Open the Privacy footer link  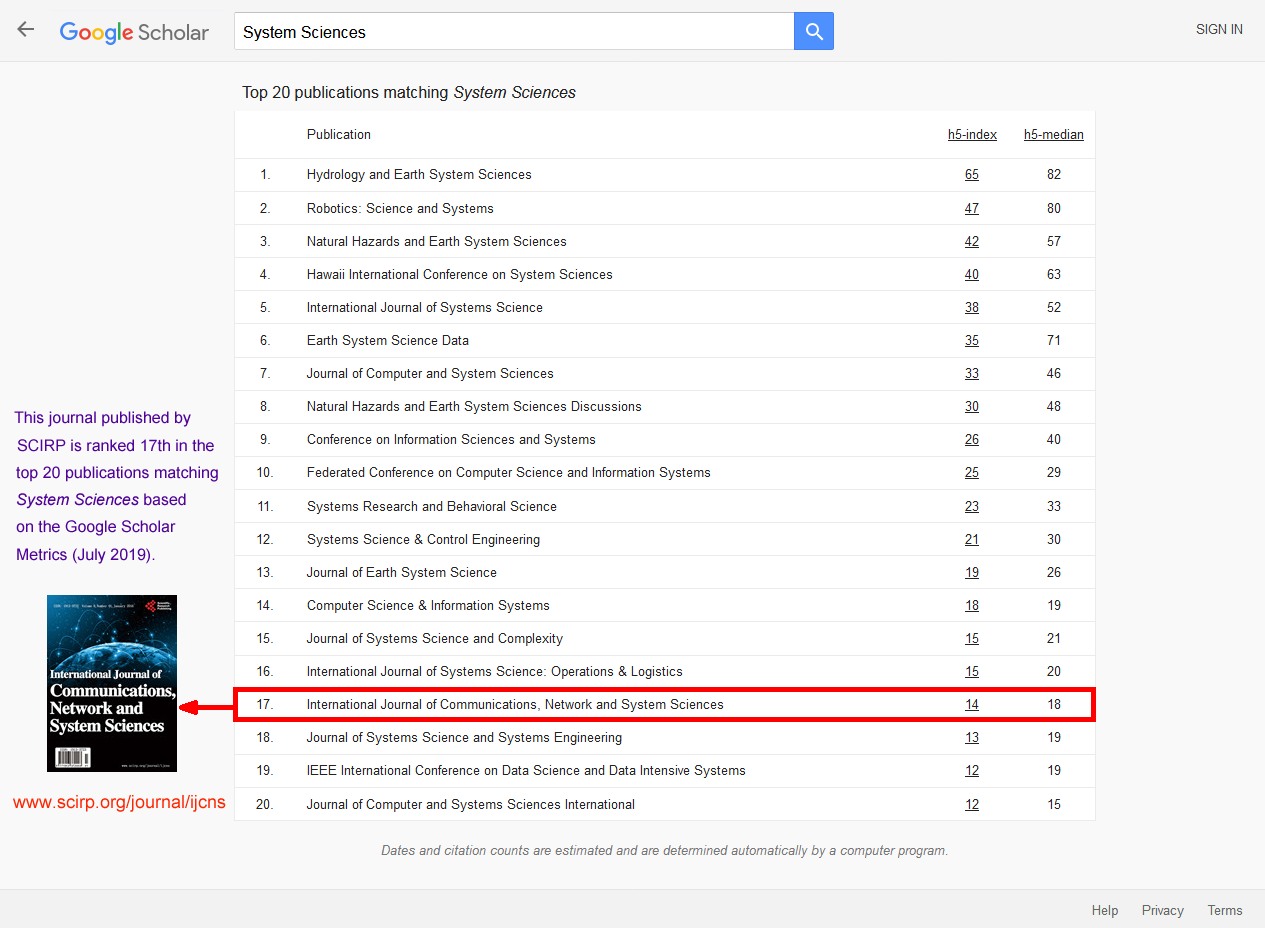(1162, 911)
